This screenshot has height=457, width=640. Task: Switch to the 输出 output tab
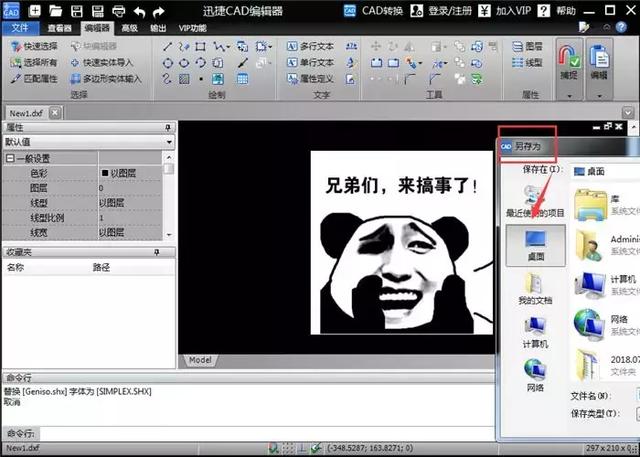tap(158, 28)
